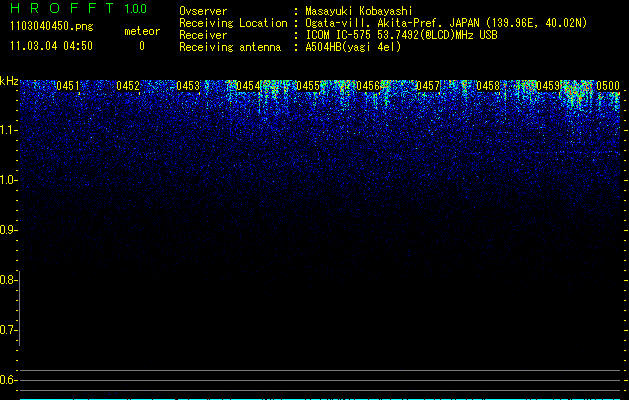Click the 0500 time marker
The width and height of the screenshot is (629, 400).
pos(608,86)
